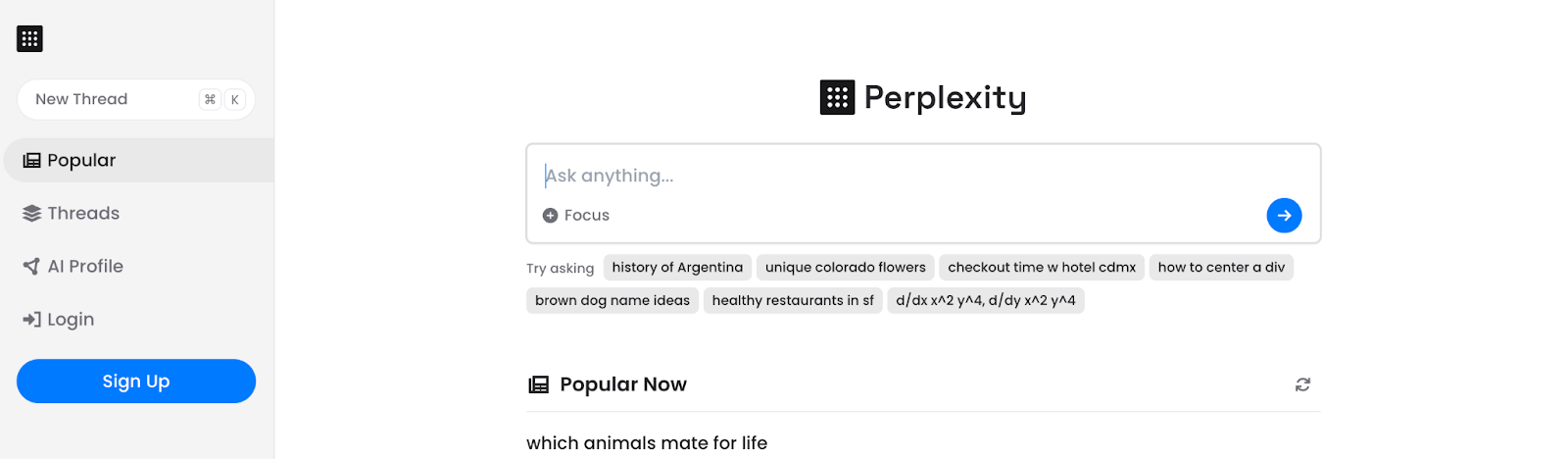
Task: Open "which animals mate for life" thread
Action: click(647, 443)
